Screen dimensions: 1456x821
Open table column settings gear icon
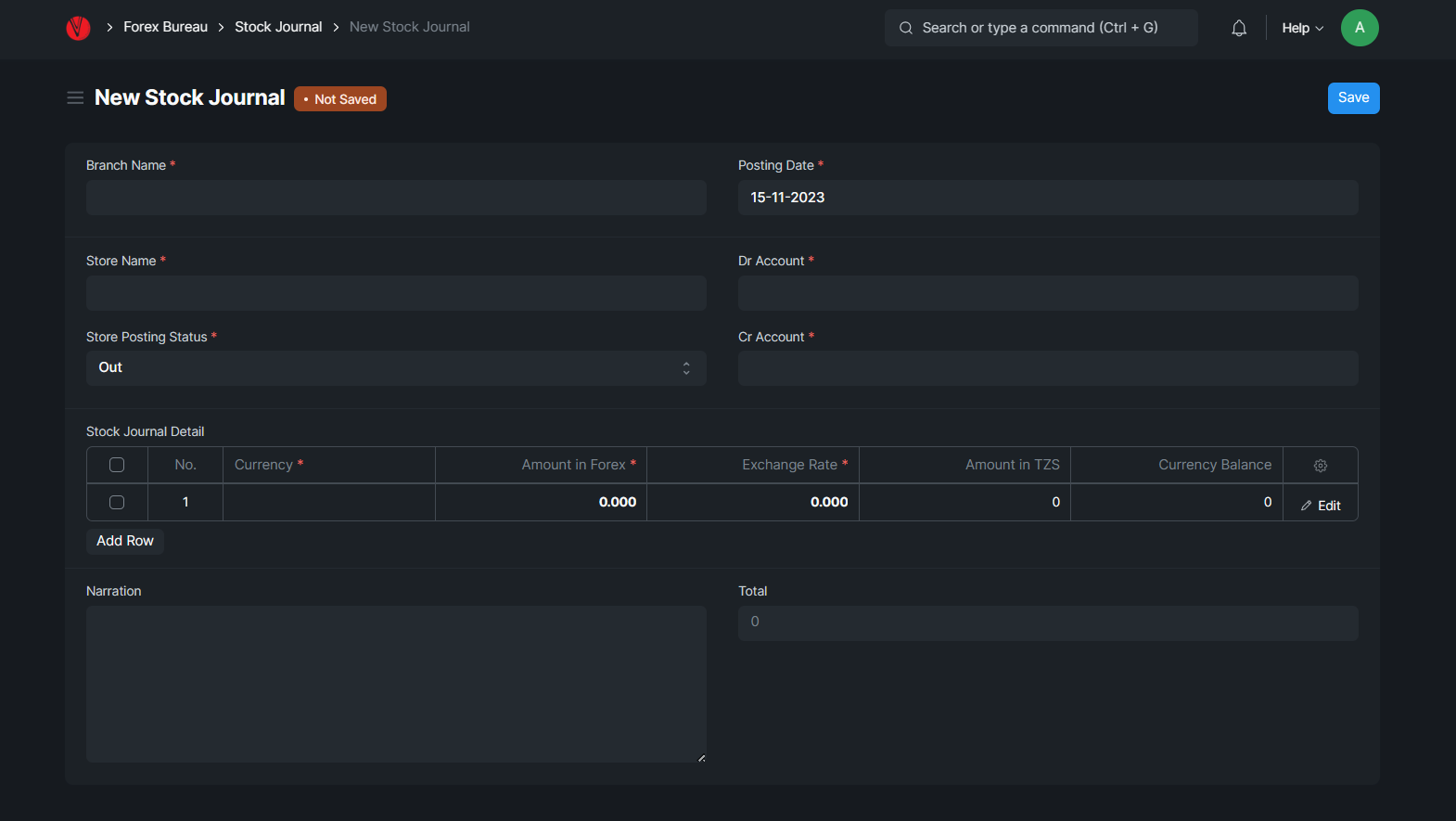click(x=1321, y=466)
